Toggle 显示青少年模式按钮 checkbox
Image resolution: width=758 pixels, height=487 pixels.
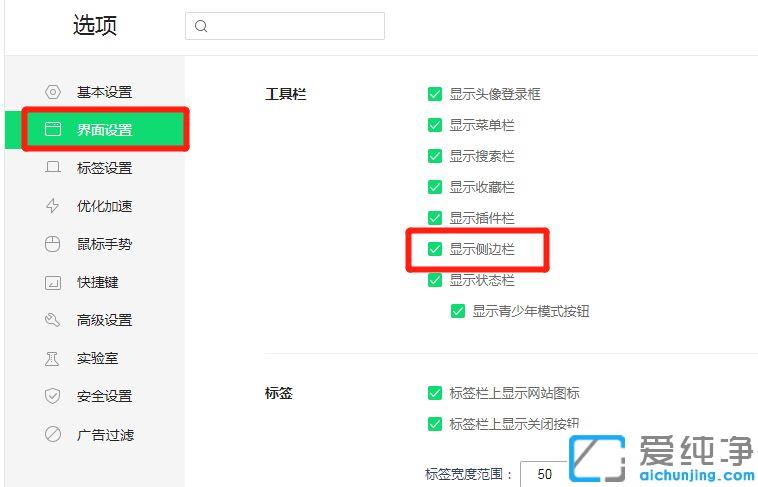pyautogui.click(x=458, y=311)
